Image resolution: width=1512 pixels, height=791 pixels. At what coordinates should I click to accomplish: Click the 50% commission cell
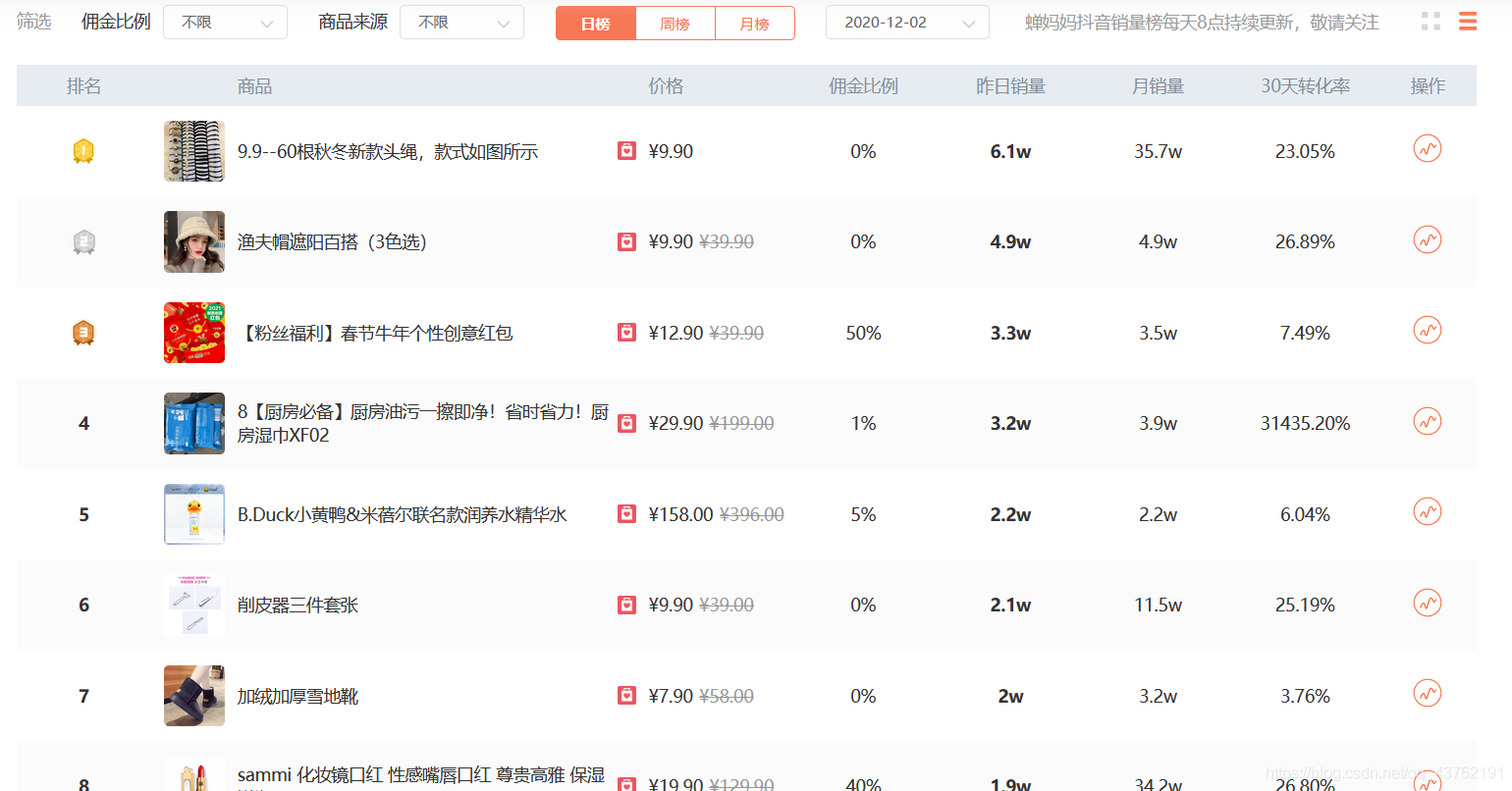pyautogui.click(x=863, y=333)
